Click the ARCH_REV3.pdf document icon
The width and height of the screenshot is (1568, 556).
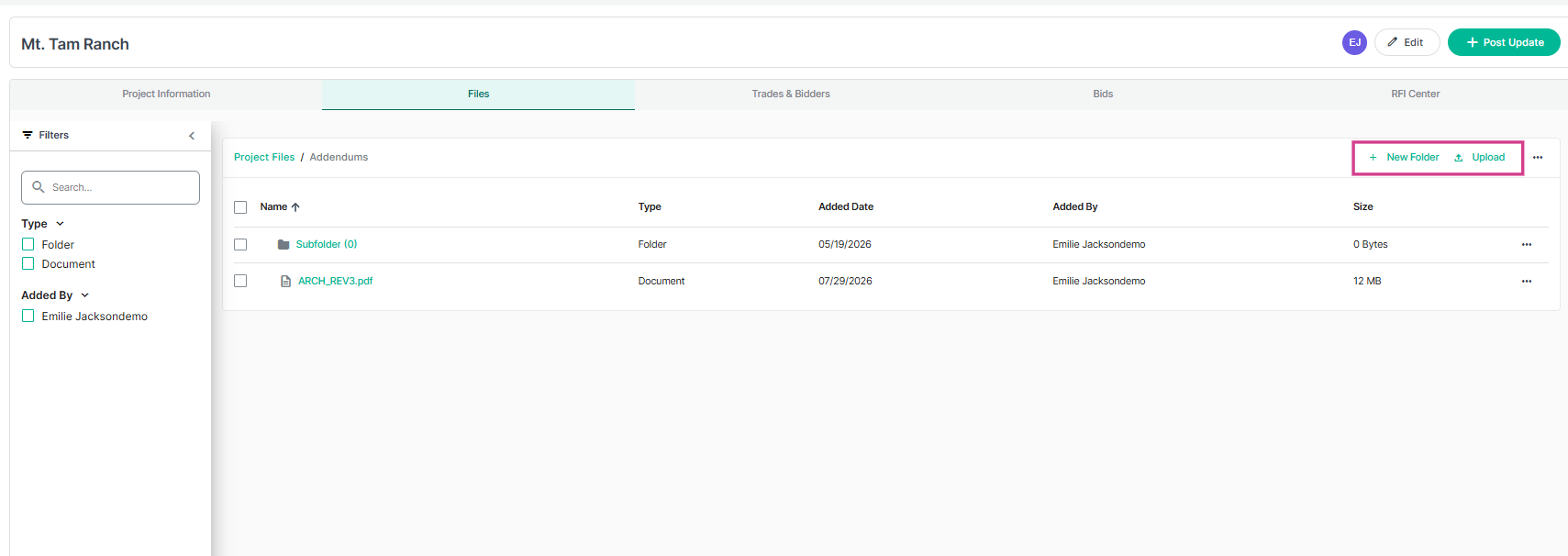285,282
